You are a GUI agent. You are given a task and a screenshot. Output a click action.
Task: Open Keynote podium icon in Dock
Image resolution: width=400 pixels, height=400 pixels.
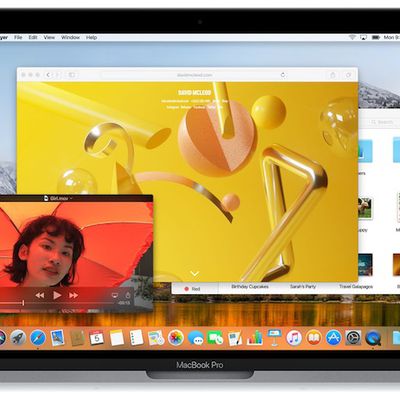click(x=274, y=337)
